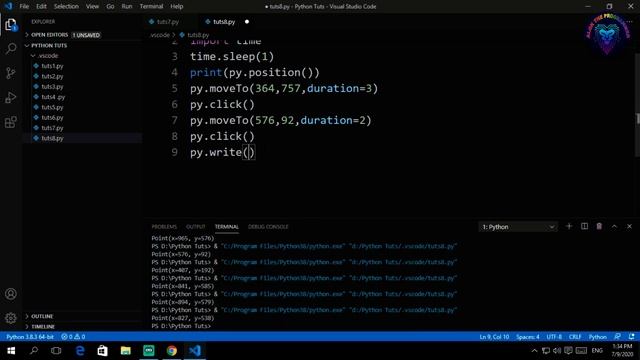Open Task View on taskbar
Screen dimensions: 640x360
56,351
